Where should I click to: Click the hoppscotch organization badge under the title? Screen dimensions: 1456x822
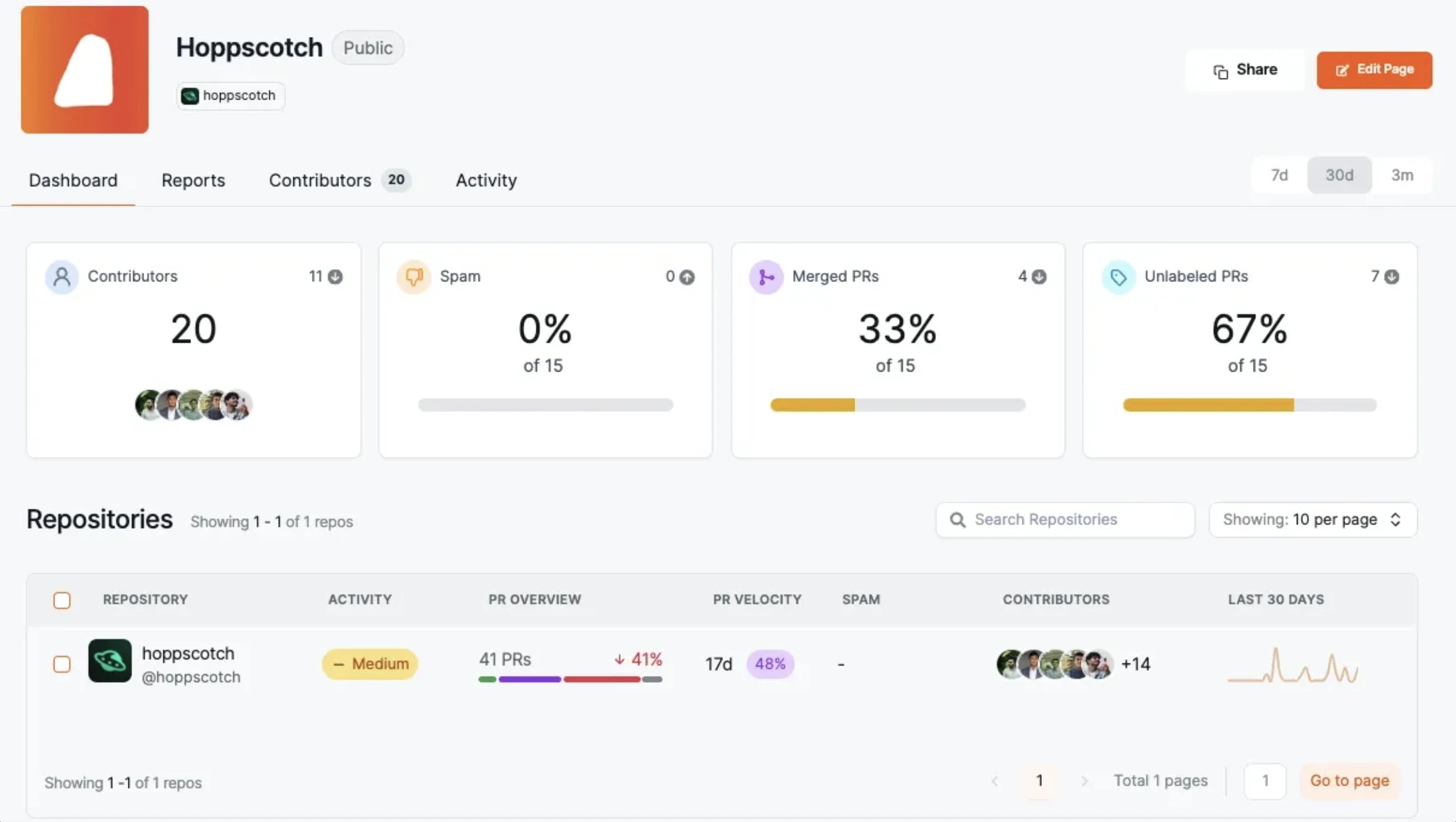[230, 95]
